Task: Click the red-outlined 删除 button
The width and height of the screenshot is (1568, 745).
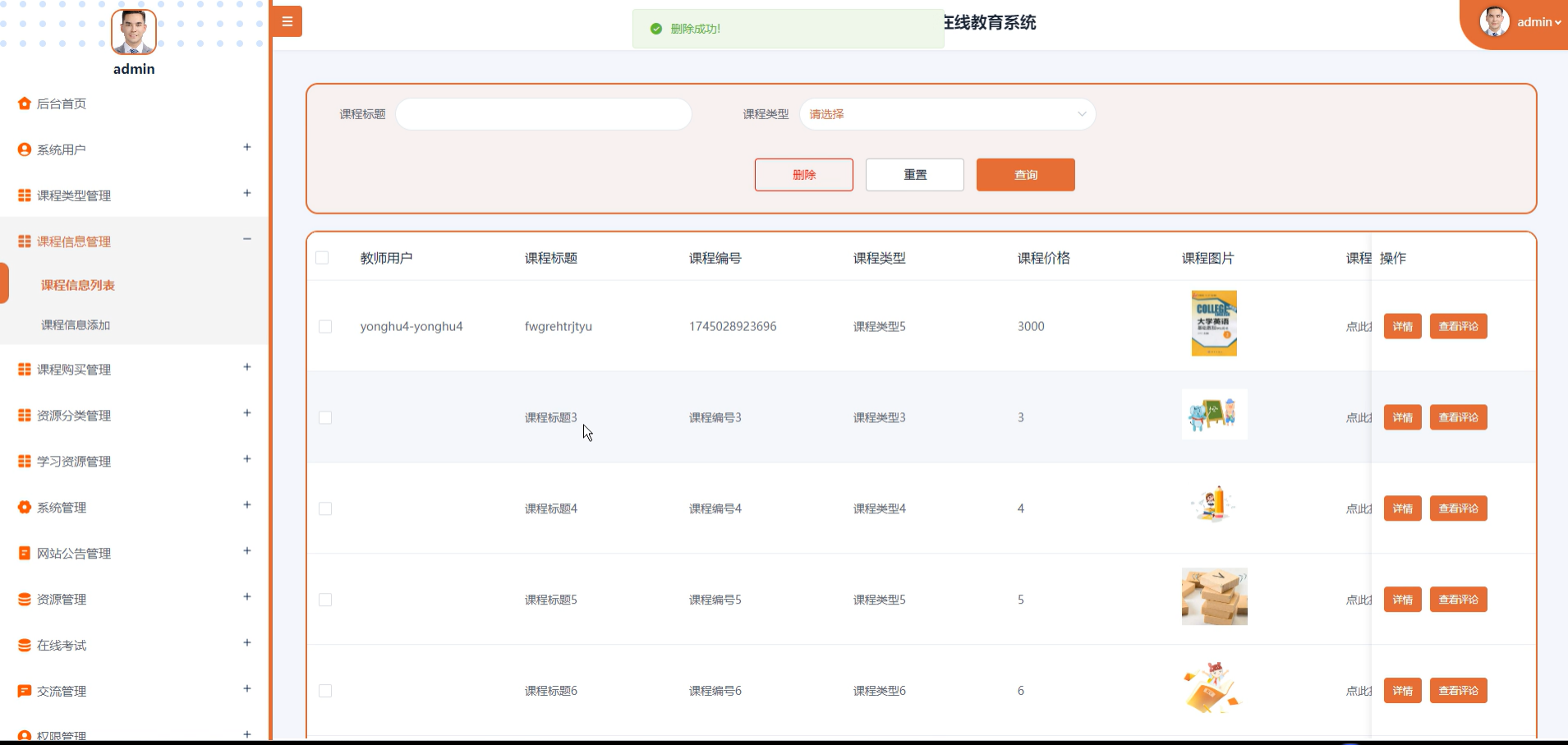Action: [804, 175]
